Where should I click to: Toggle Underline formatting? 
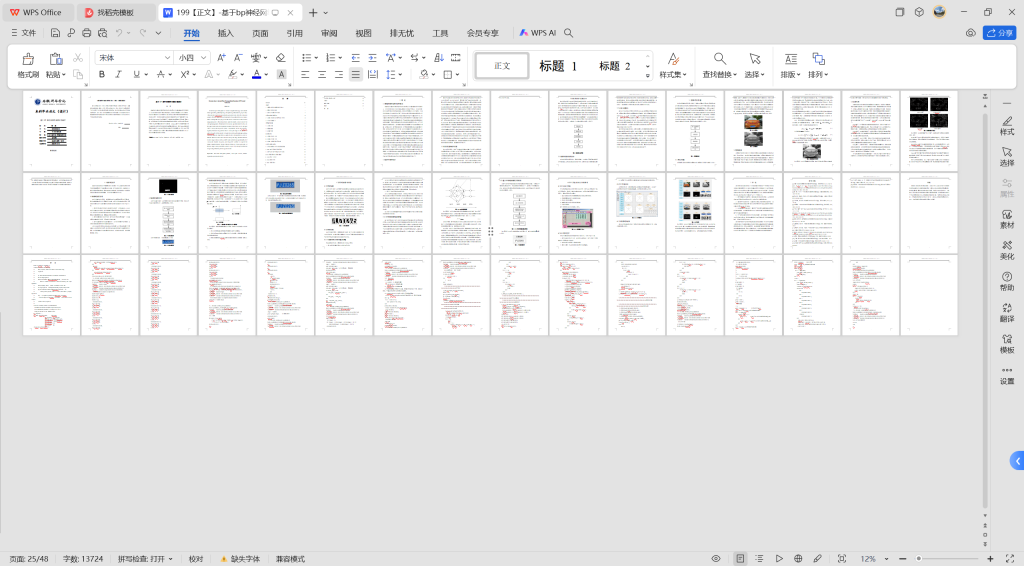(x=136, y=74)
